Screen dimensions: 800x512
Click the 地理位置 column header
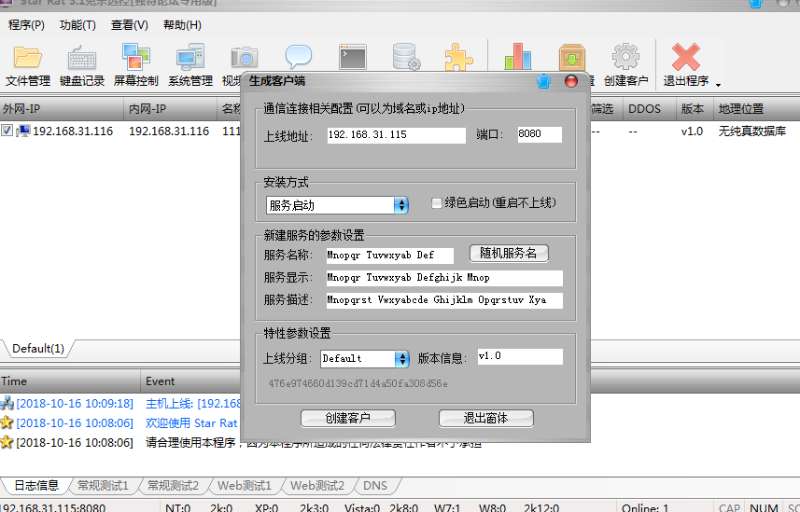point(757,109)
